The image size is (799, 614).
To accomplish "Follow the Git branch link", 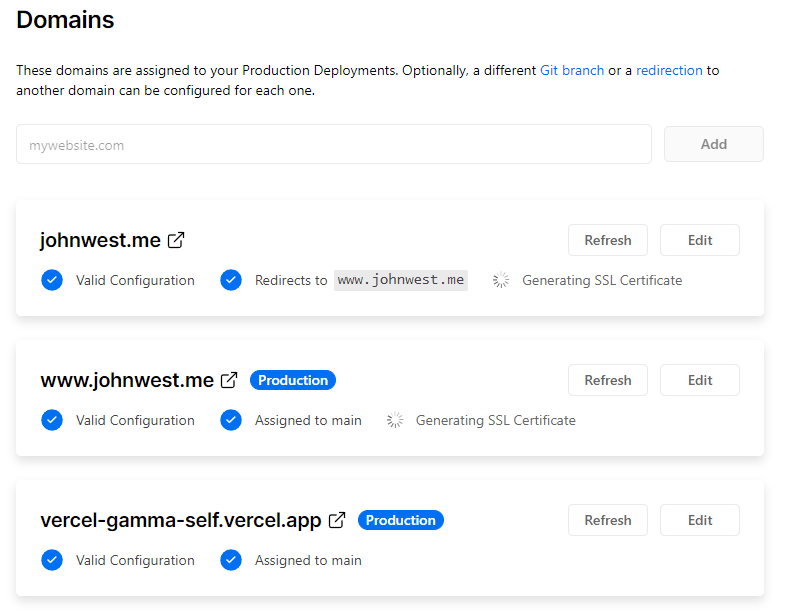I will (572, 71).
